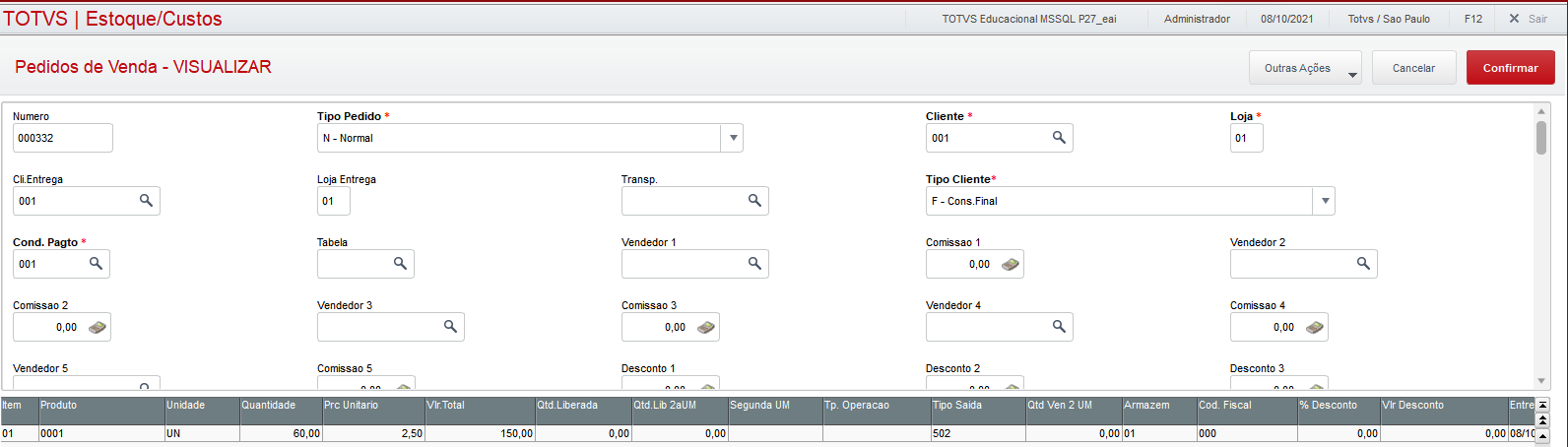This screenshot has height=447, width=1568.
Task: Expand the Tipo Cliente dropdown
Action: pos(1326,201)
